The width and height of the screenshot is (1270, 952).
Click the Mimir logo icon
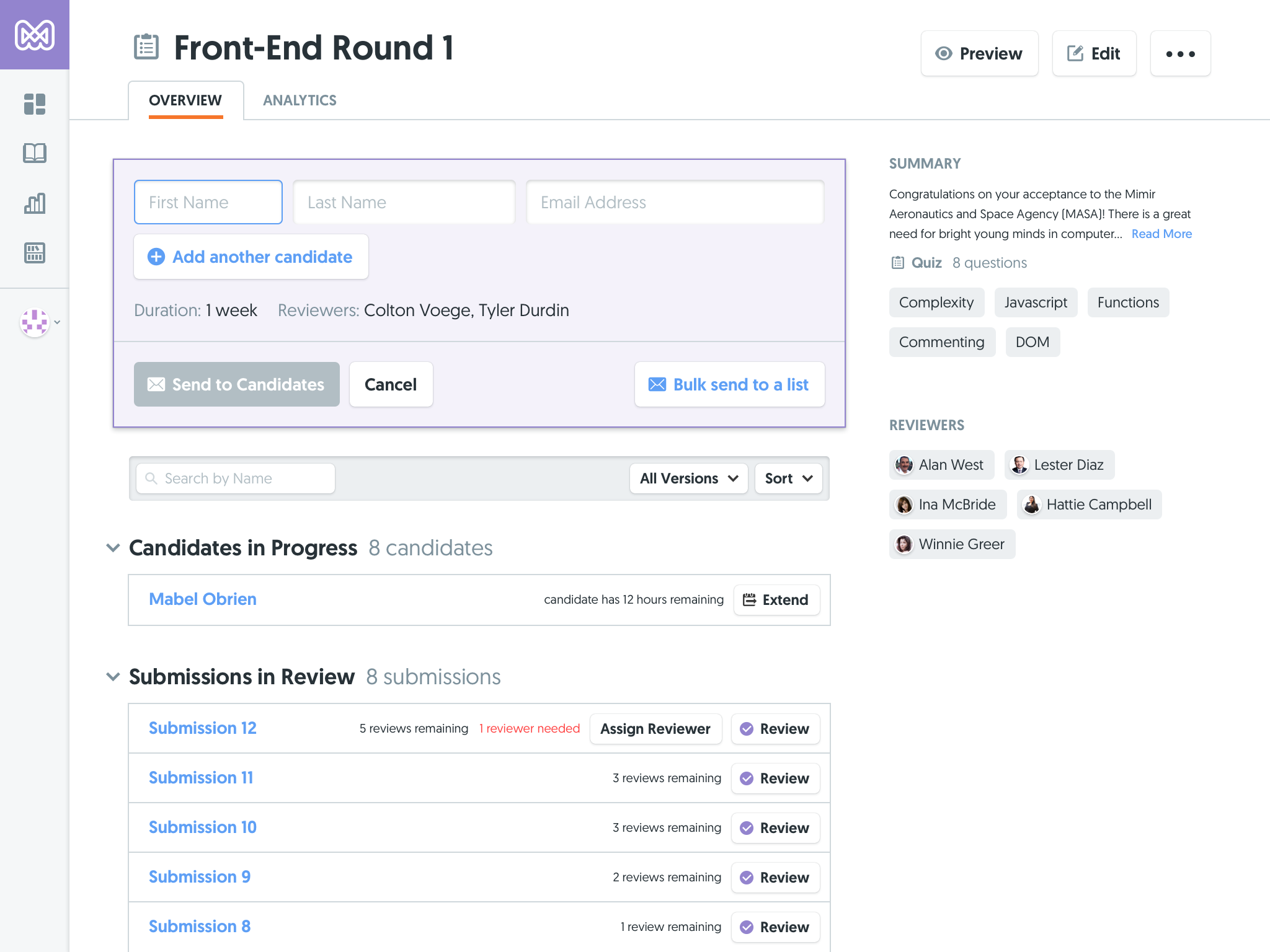(x=35, y=35)
